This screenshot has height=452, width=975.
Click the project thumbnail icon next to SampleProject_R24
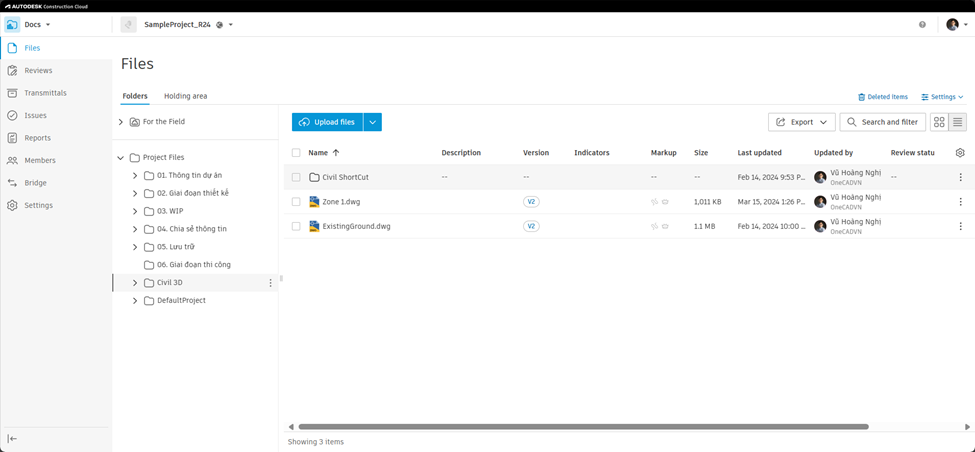[x=129, y=25]
